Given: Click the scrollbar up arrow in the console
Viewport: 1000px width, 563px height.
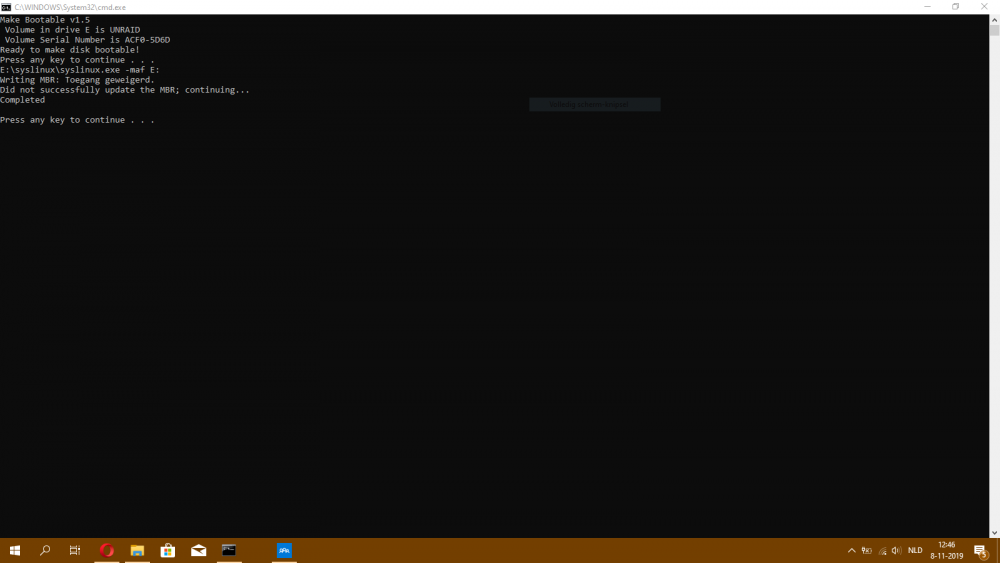Looking at the screenshot, I should [994, 20].
